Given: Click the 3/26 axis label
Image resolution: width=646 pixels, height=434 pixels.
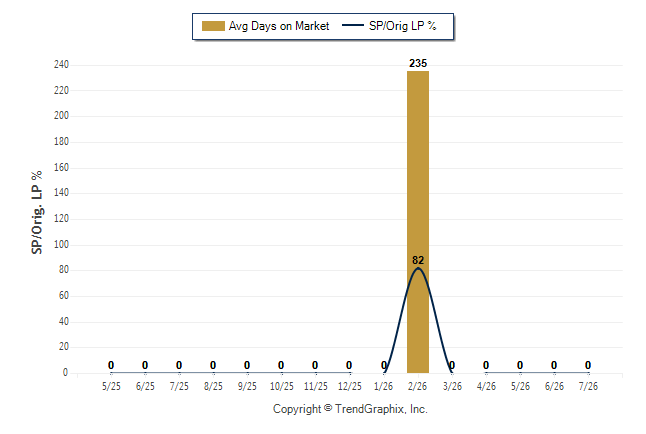Looking at the screenshot, I should pyautogui.click(x=452, y=386).
